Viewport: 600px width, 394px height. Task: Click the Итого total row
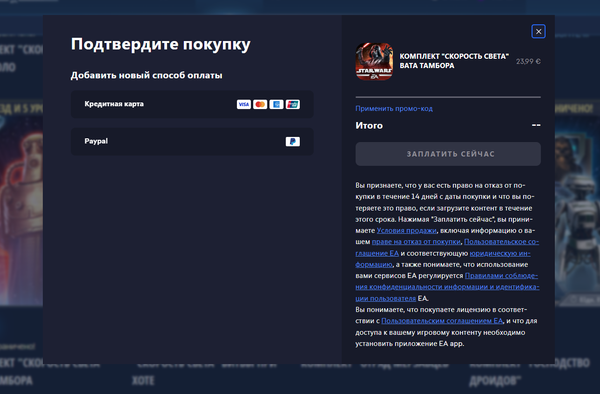(x=448, y=125)
